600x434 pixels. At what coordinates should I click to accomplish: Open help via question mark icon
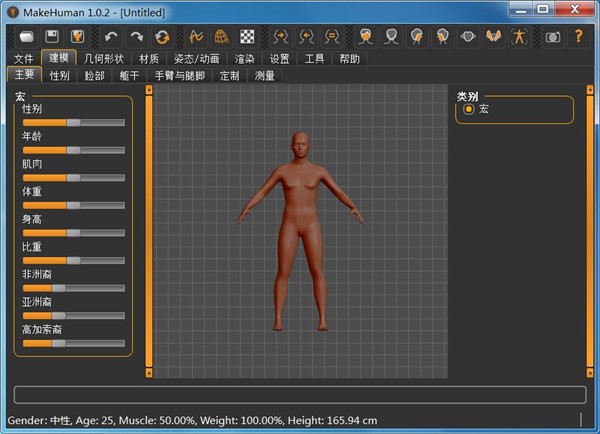click(x=579, y=37)
